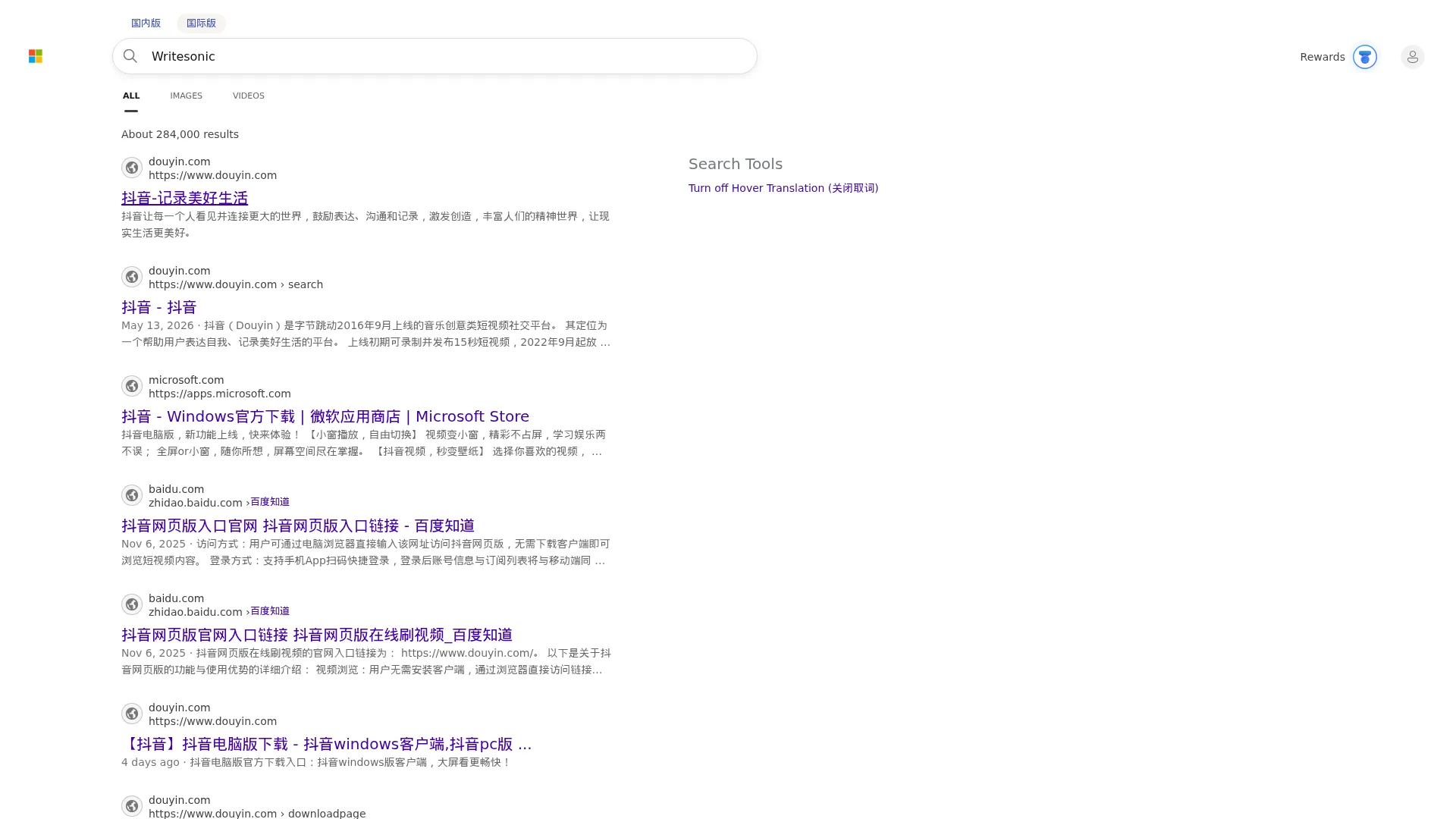1456x819 pixels.
Task: Click the first result snippet 抖音让每一个人
Action: click(x=366, y=224)
